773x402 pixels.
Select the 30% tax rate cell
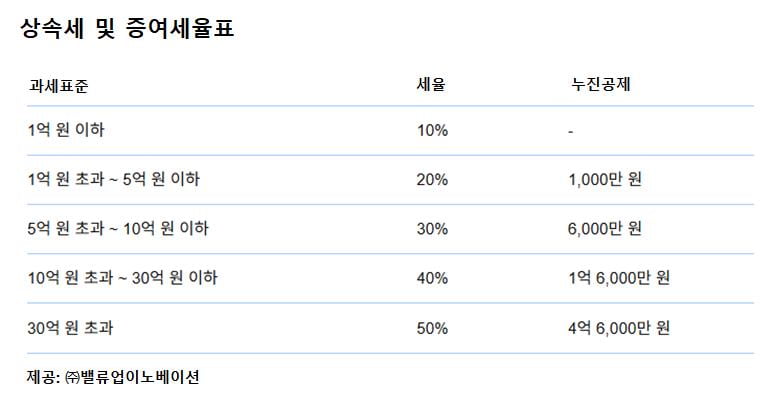click(x=432, y=228)
